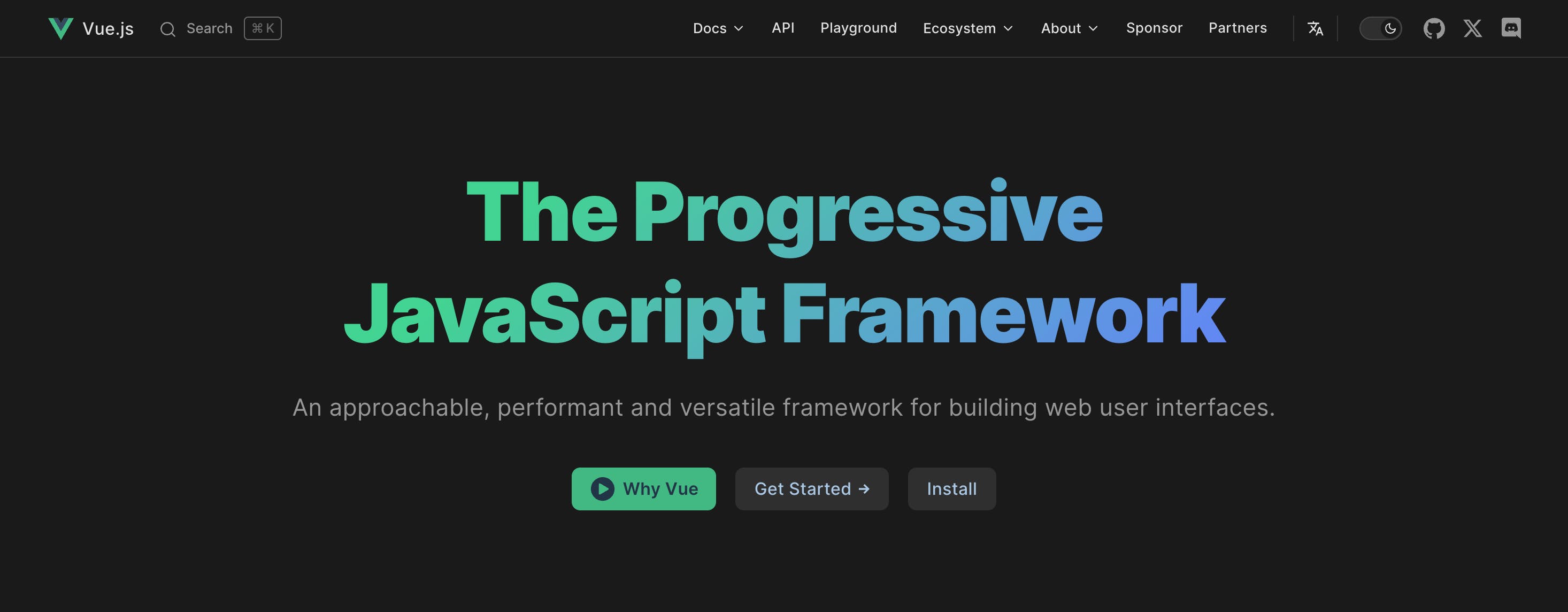Open search via magnifier icon
The height and width of the screenshot is (612, 1568).
[x=167, y=28]
